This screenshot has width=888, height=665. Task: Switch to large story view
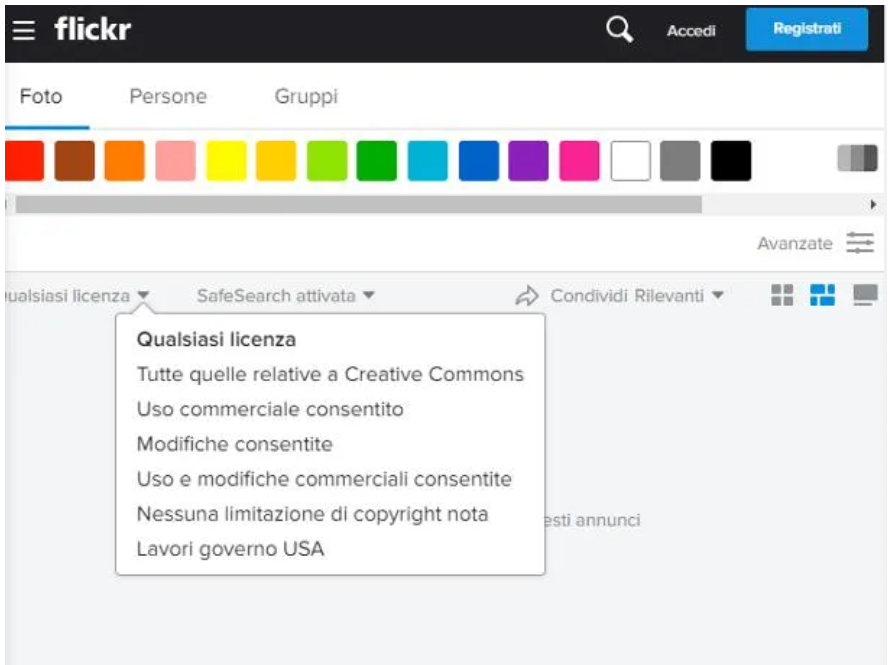(x=865, y=295)
